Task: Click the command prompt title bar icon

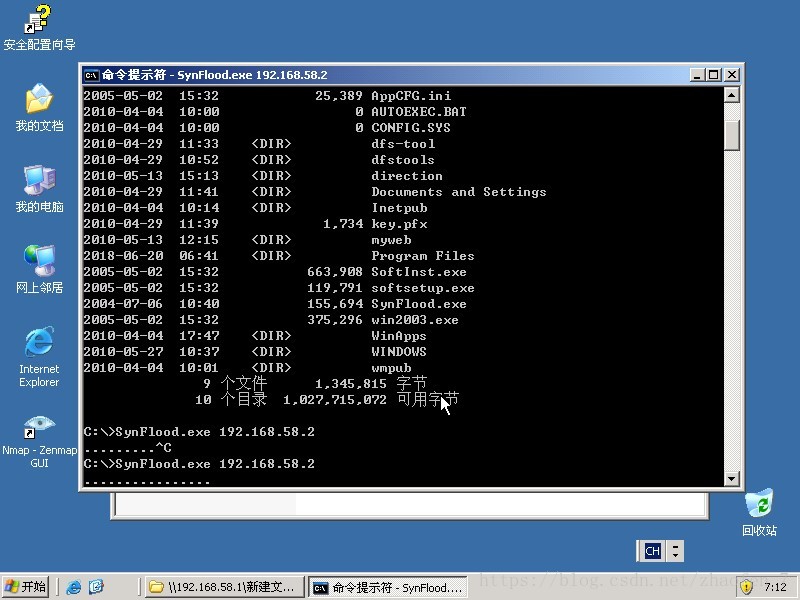Action: [91, 75]
